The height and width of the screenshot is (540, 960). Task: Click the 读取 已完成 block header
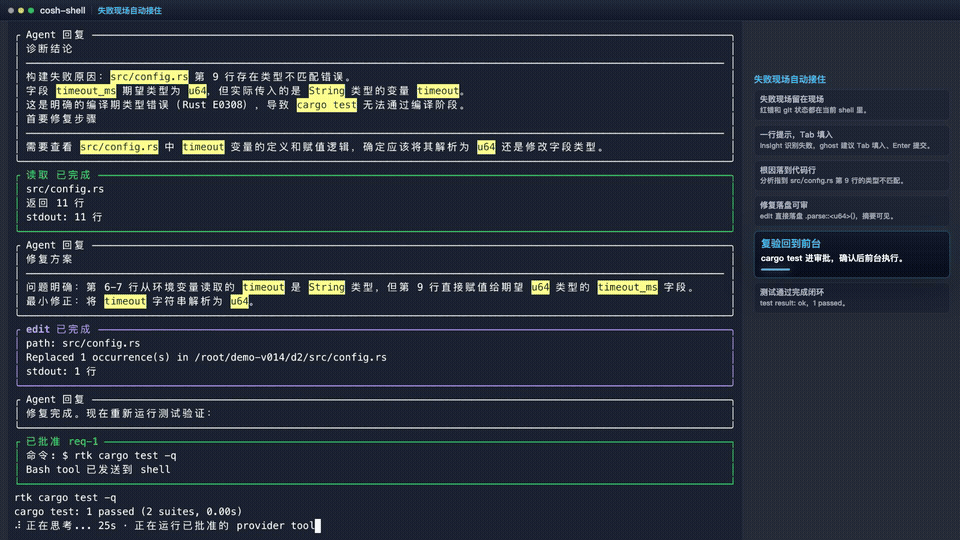(58, 175)
